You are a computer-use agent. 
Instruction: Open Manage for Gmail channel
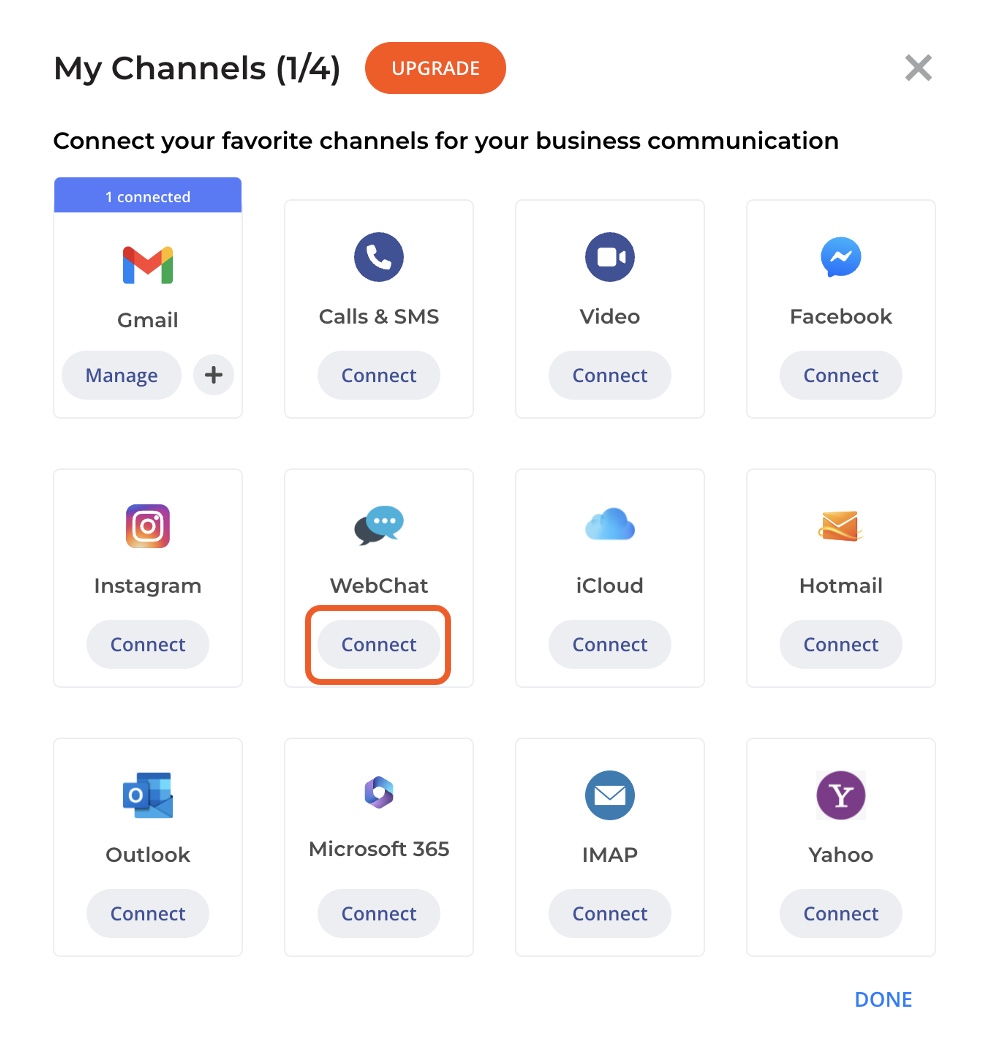point(121,375)
